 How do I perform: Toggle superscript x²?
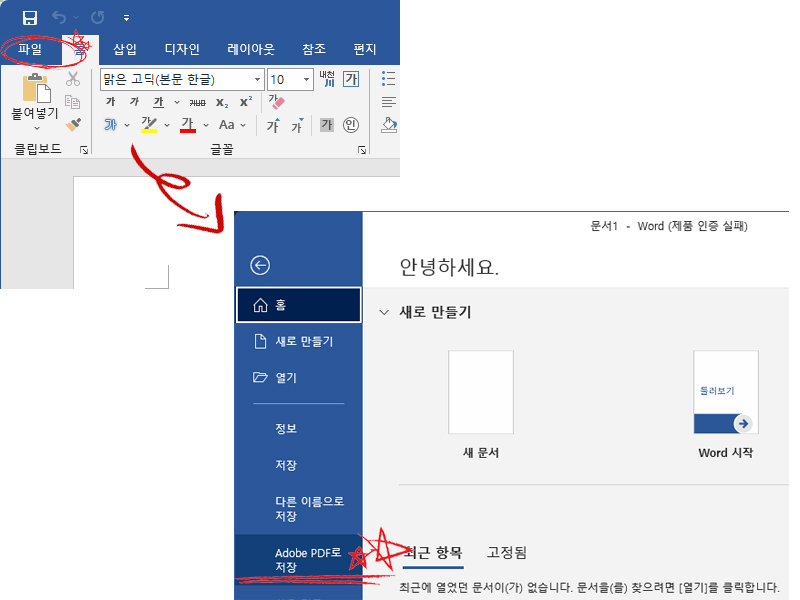click(246, 102)
